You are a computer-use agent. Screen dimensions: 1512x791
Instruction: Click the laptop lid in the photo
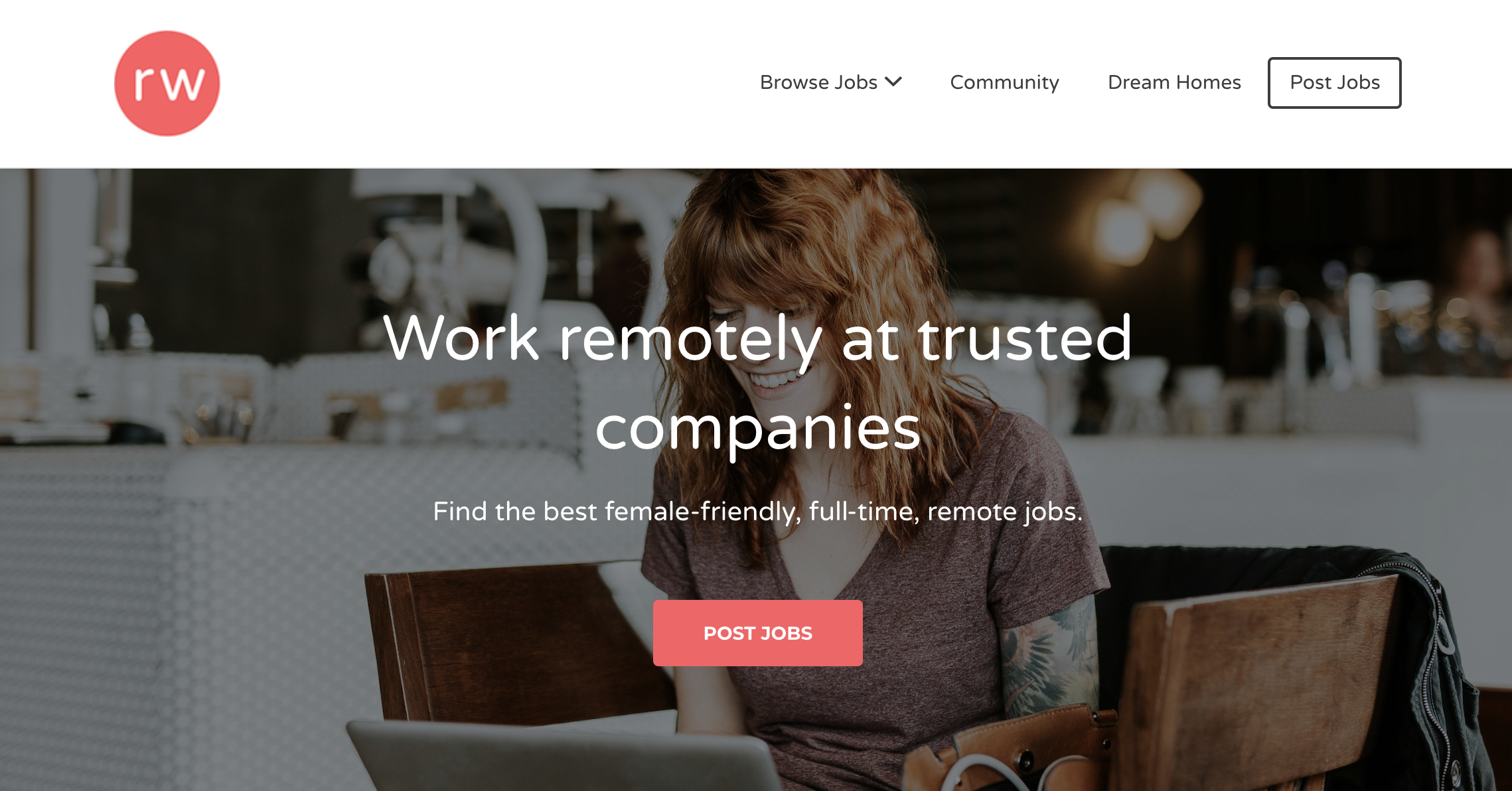[564, 756]
